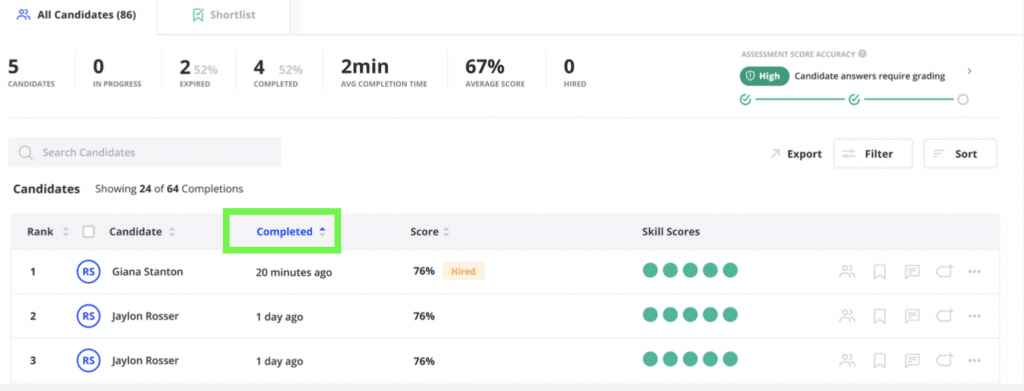The image size is (1024, 391).
Task: Open comments for Giana Stanton
Action: click(912, 272)
